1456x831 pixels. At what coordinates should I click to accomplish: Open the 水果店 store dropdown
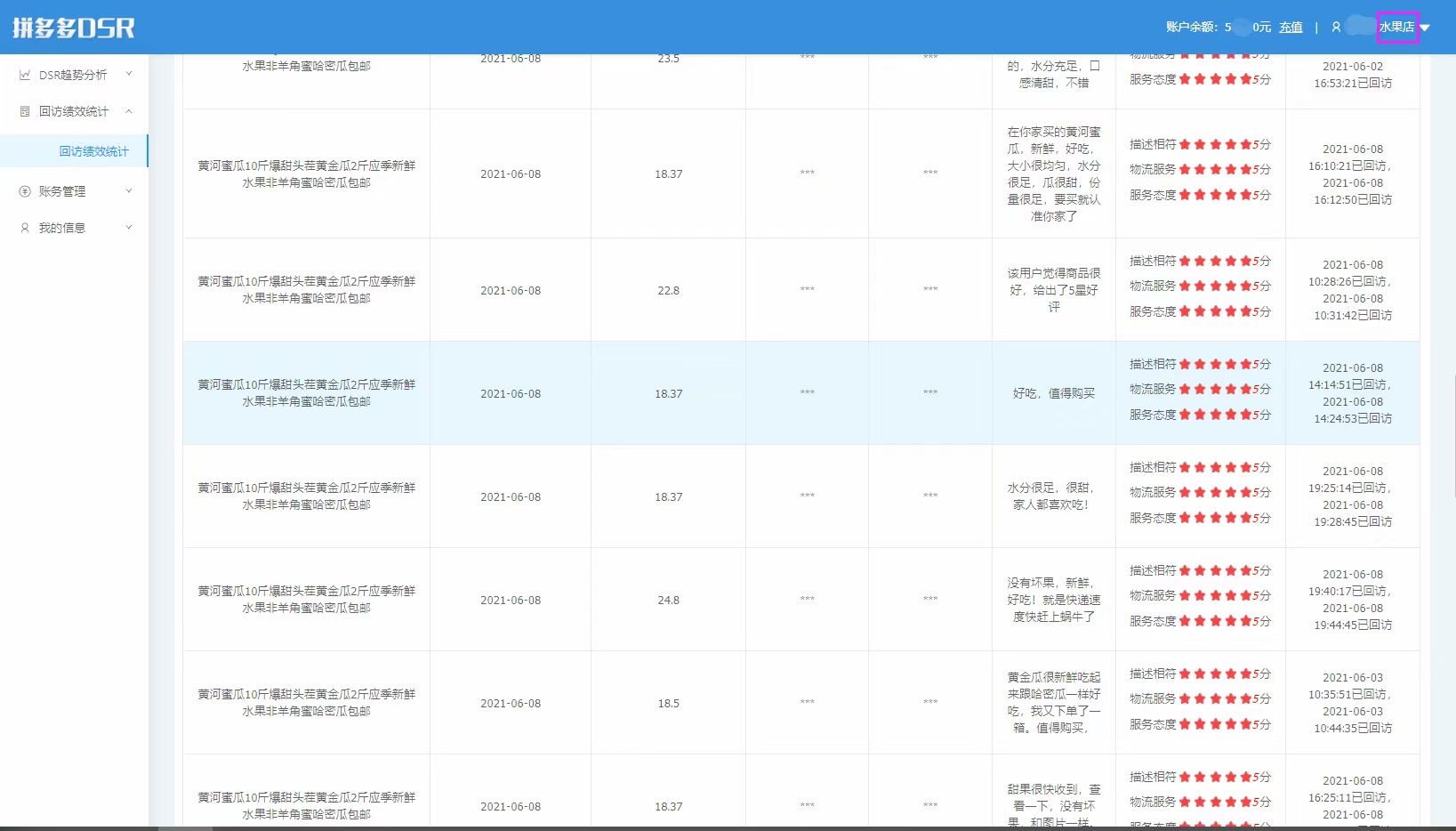pyautogui.click(x=1427, y=28)
